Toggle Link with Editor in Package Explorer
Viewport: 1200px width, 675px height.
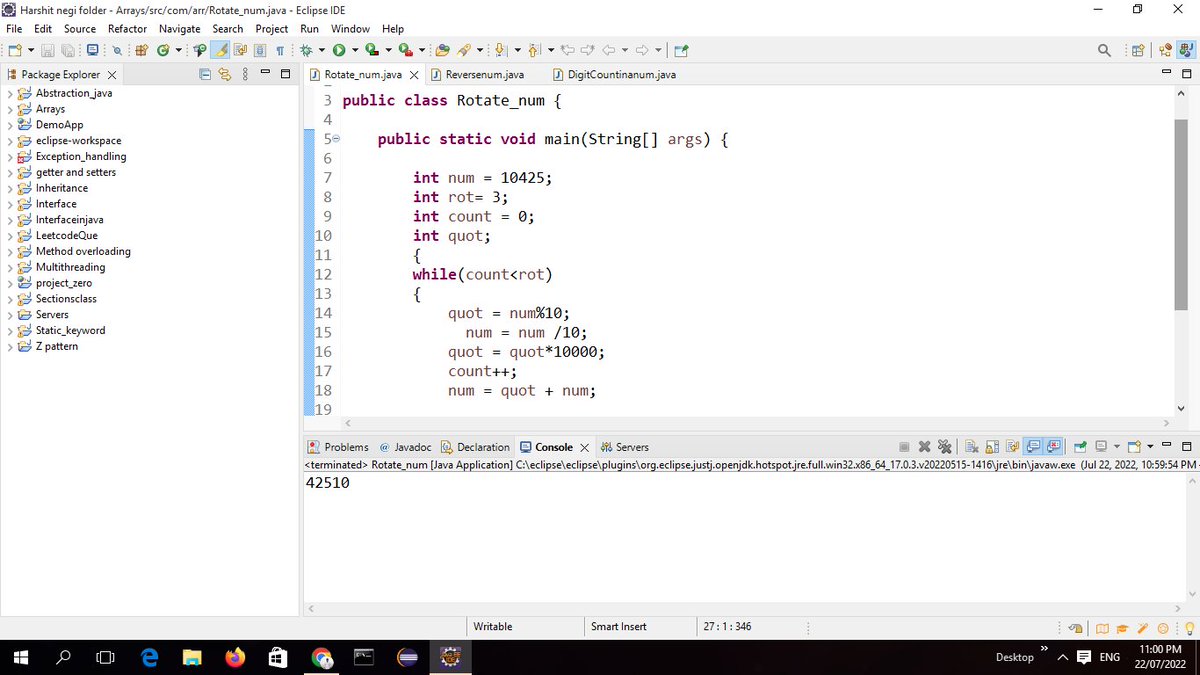tap(225, 74)
